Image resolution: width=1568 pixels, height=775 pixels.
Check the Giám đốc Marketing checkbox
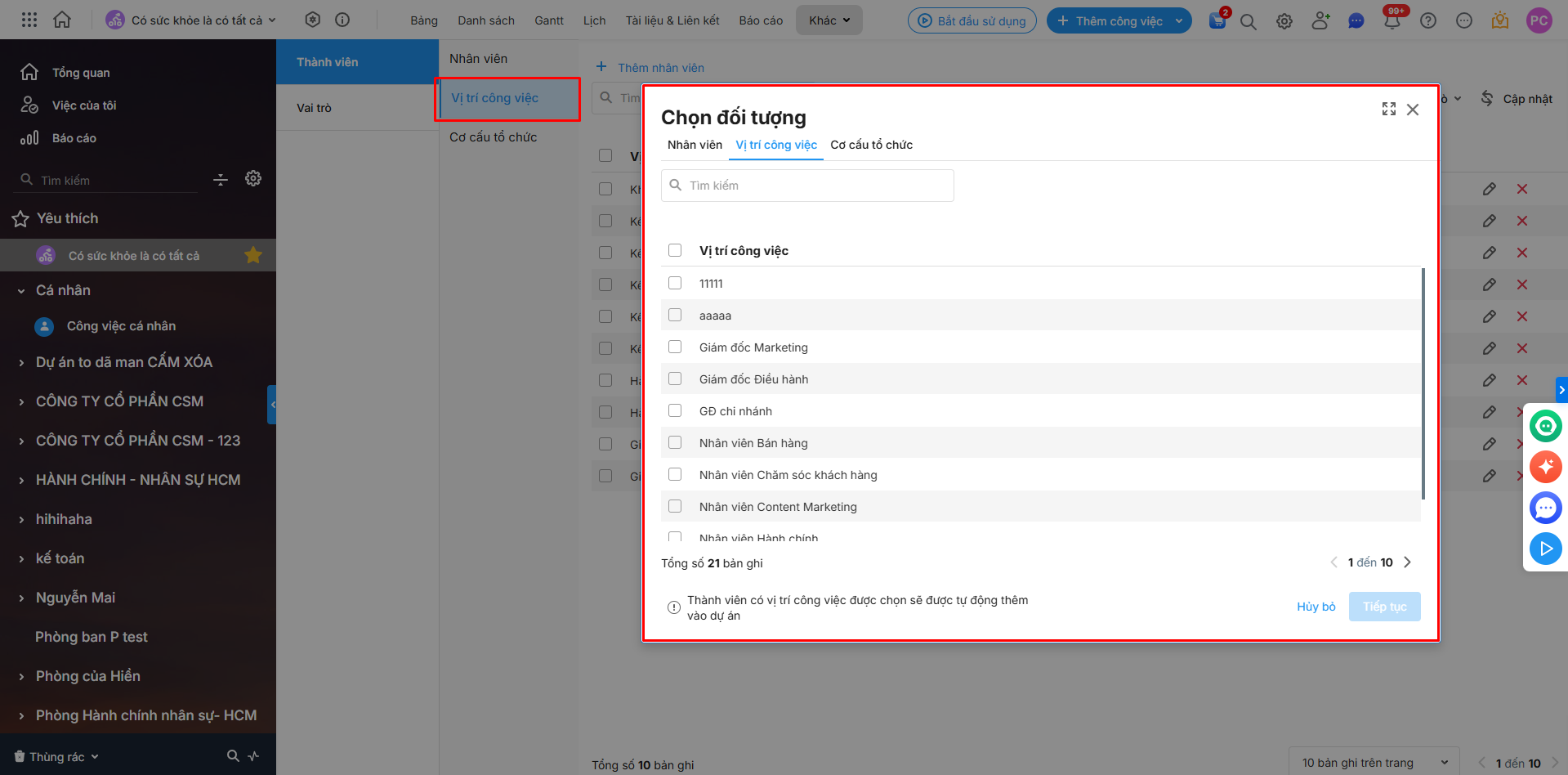[x=675, y=347]
